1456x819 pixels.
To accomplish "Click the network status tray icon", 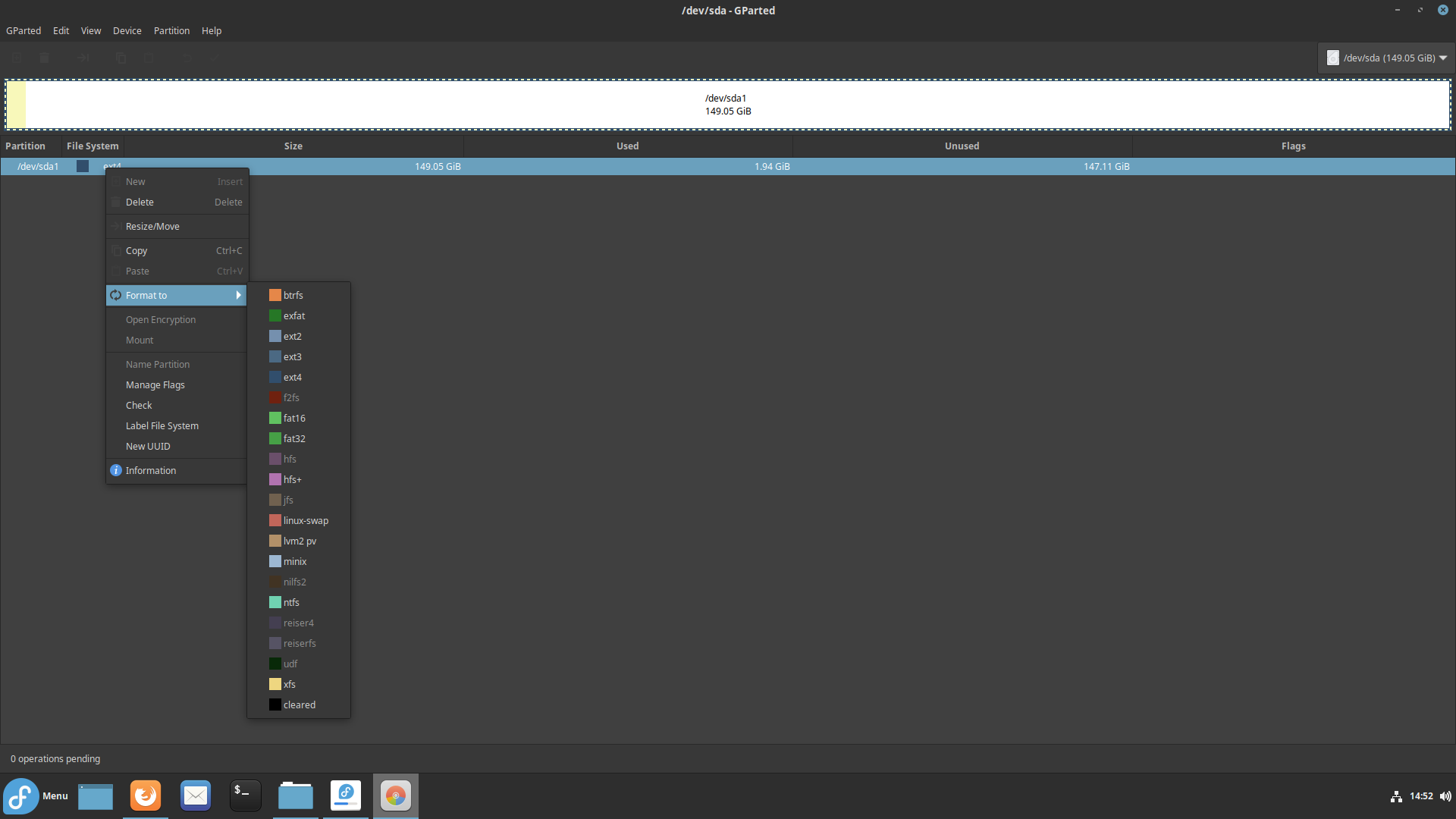I will coord(1396,796).
